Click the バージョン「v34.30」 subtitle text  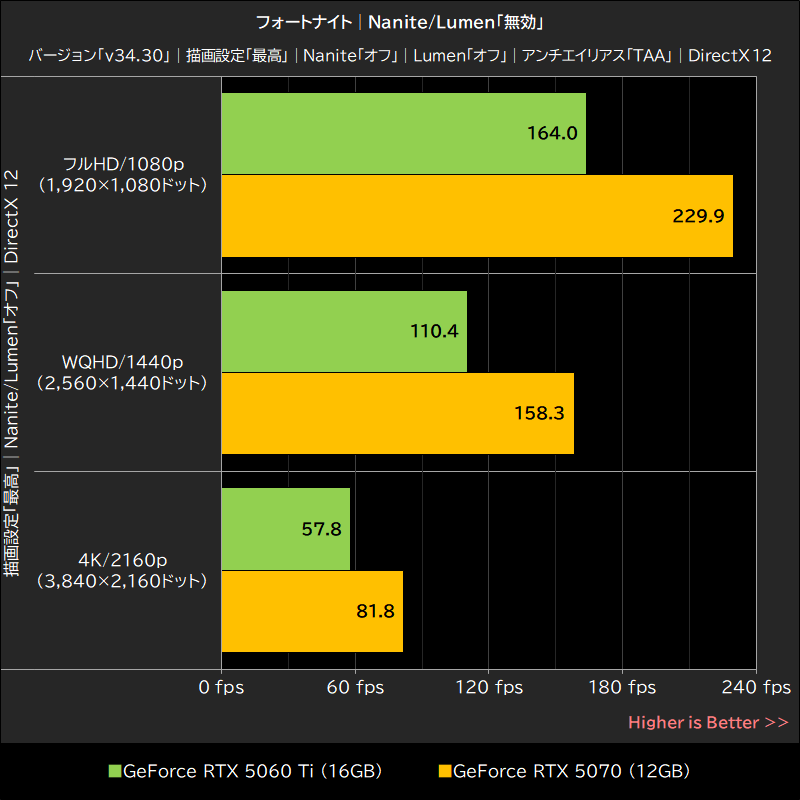click(99, 55)
